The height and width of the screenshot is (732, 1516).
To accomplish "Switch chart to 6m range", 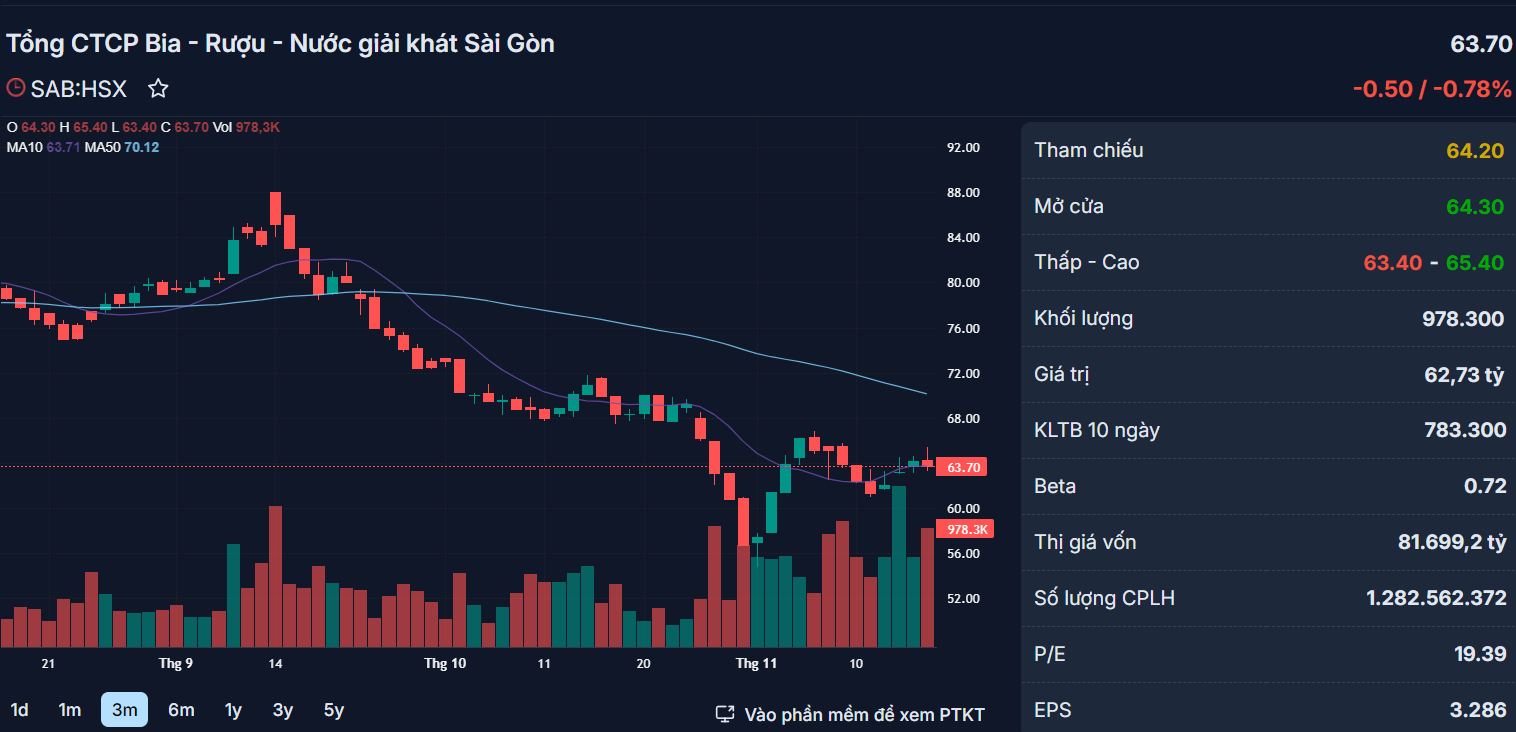I will 181,710.
